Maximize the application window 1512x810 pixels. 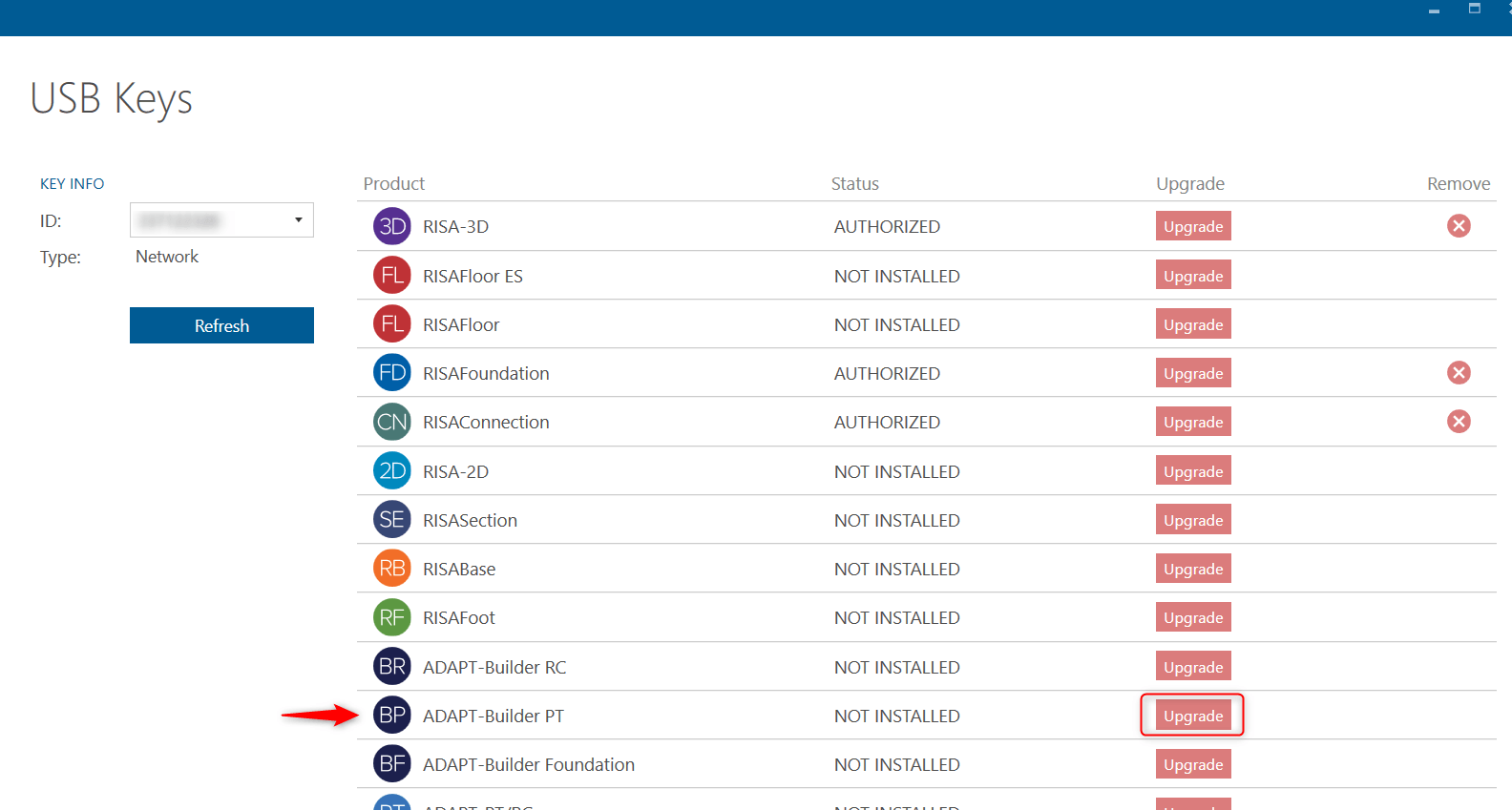pyautogui.click(x=1474, y=9)
